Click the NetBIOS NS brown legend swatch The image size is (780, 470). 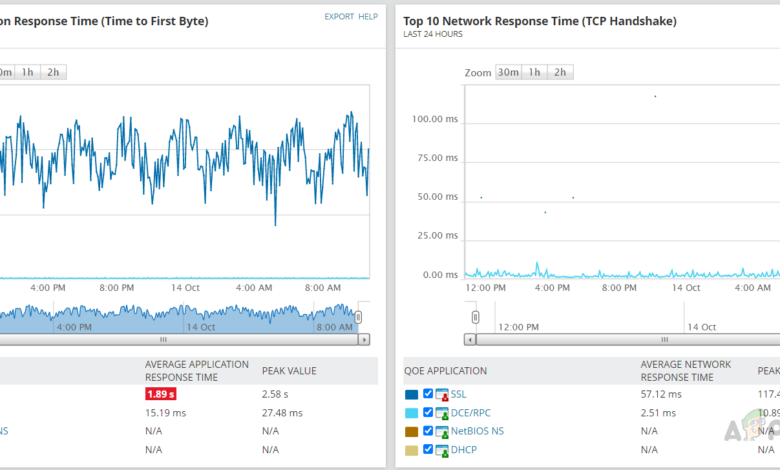coord(411,431)
